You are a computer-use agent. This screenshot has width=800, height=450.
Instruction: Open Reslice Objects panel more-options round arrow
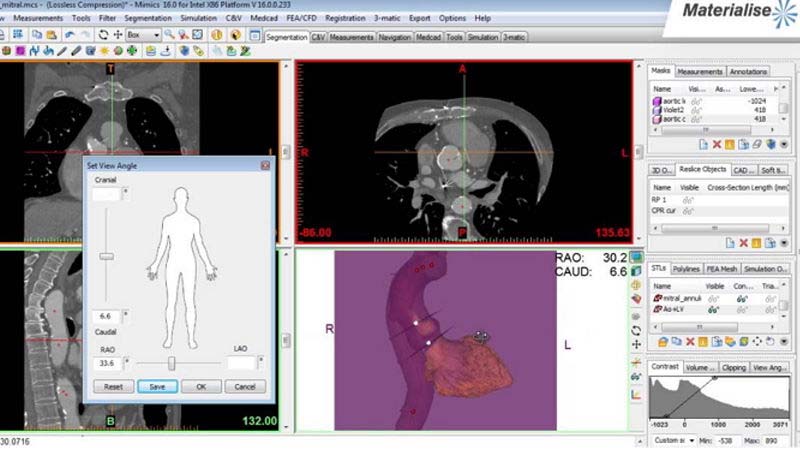click(784, 243)
